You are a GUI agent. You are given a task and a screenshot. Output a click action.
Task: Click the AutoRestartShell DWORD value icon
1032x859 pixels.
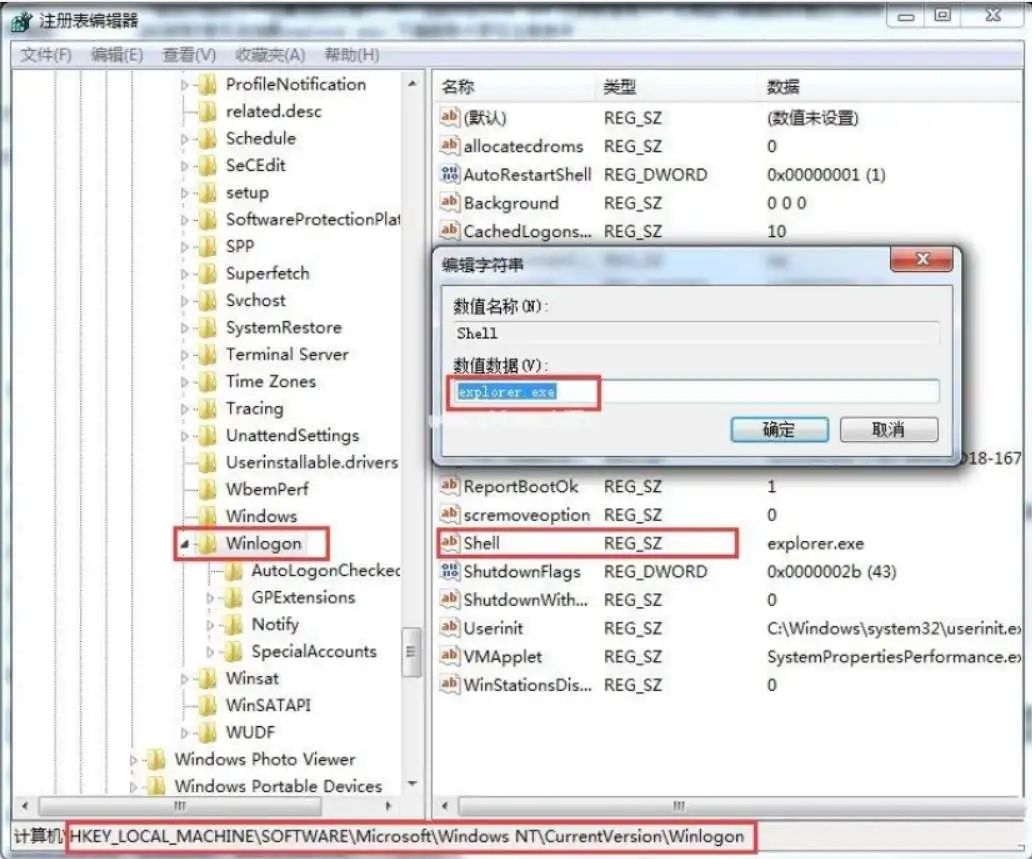click(450, 174)
